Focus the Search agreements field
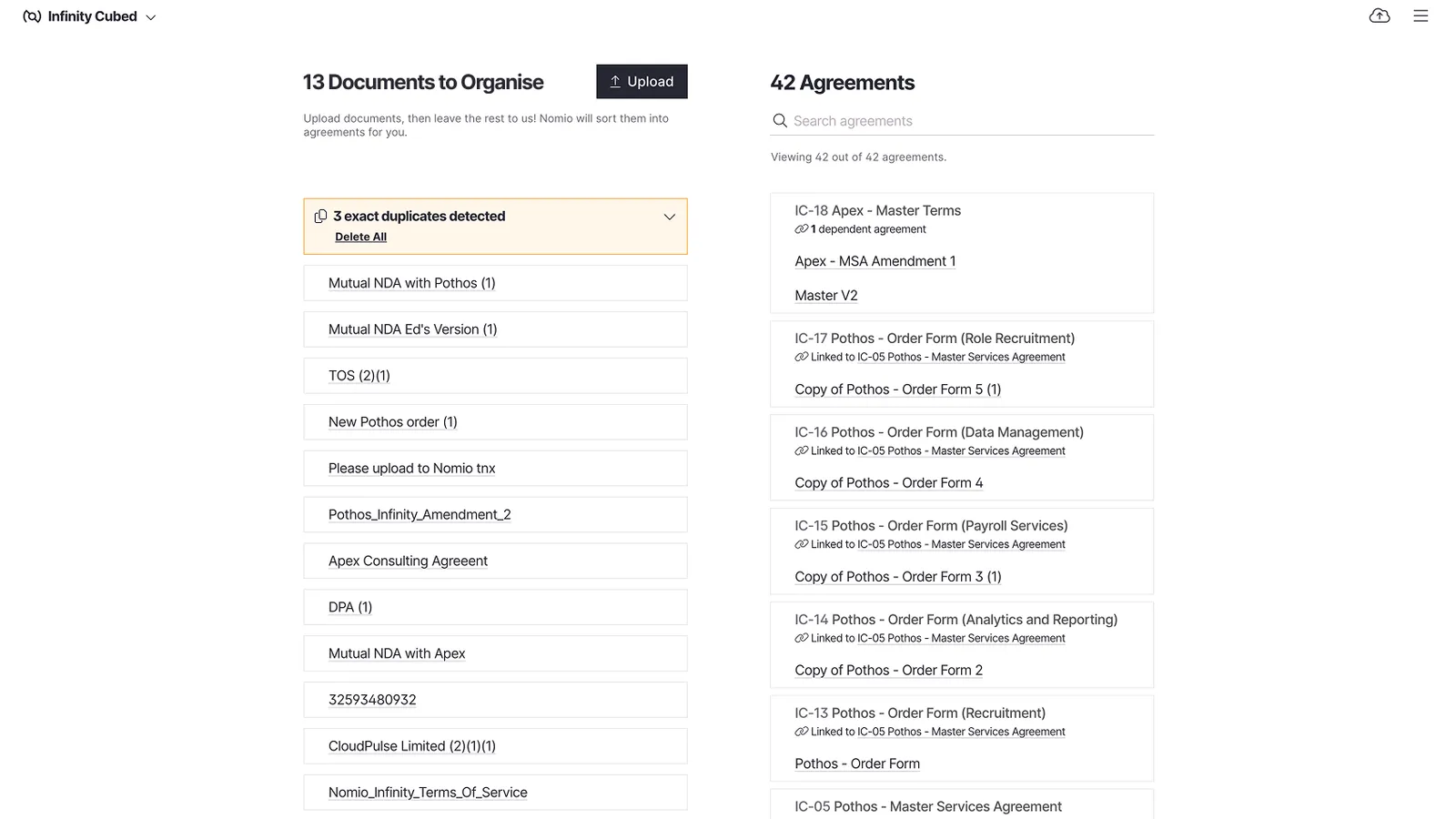Viewport: 1456px width, 819px height. pyautogui.click(x=962, y=121)
